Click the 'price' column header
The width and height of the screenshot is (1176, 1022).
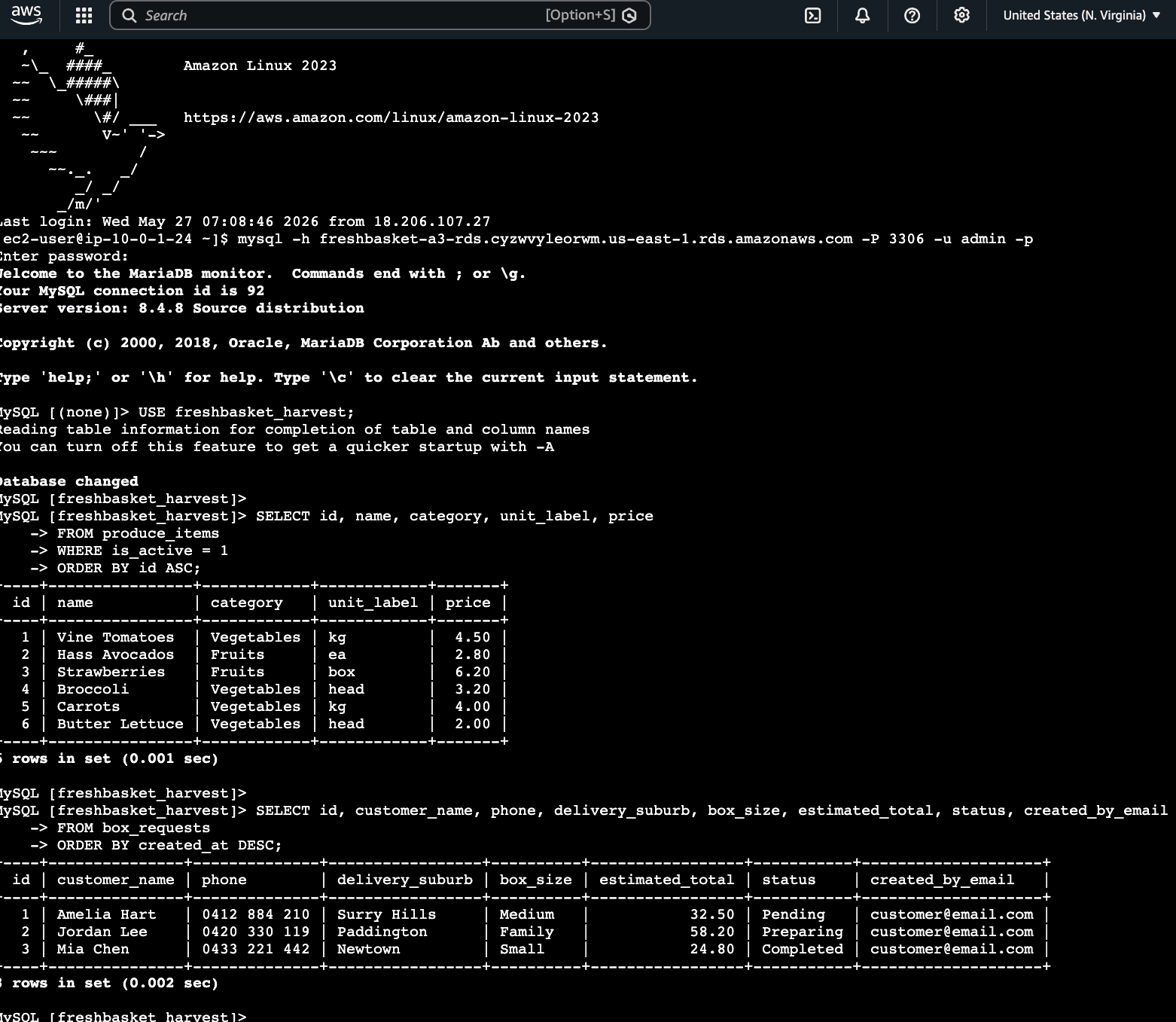(468, 603)
